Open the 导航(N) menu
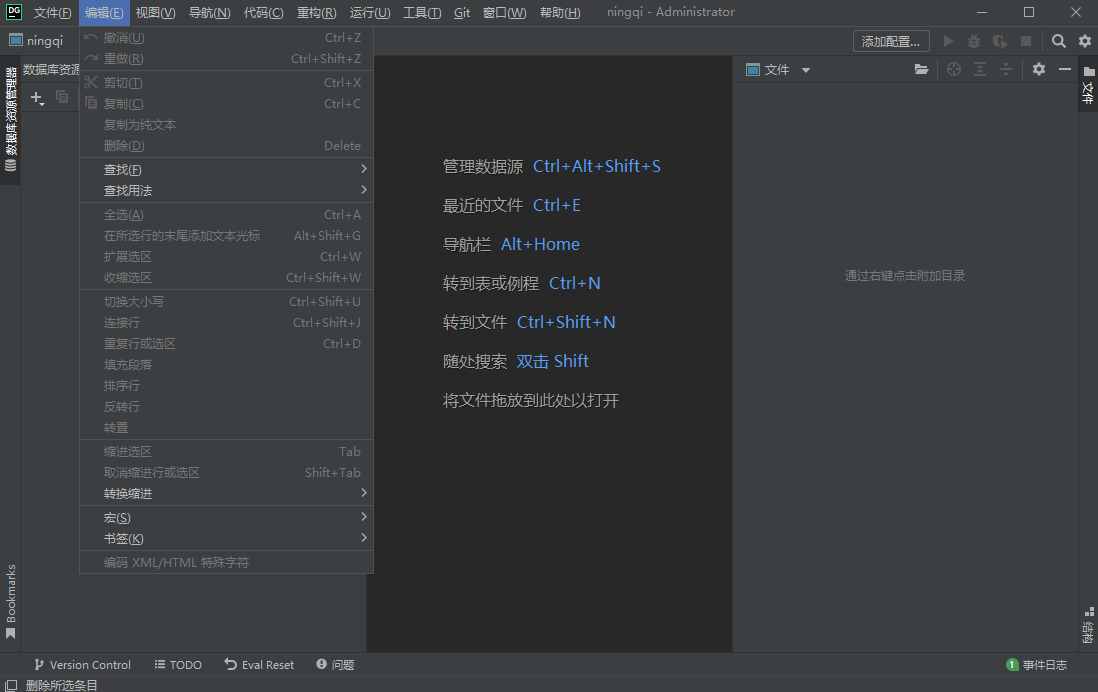This screenshot has height=692, width=1098. pyautogui.click(x=209, y=13)
